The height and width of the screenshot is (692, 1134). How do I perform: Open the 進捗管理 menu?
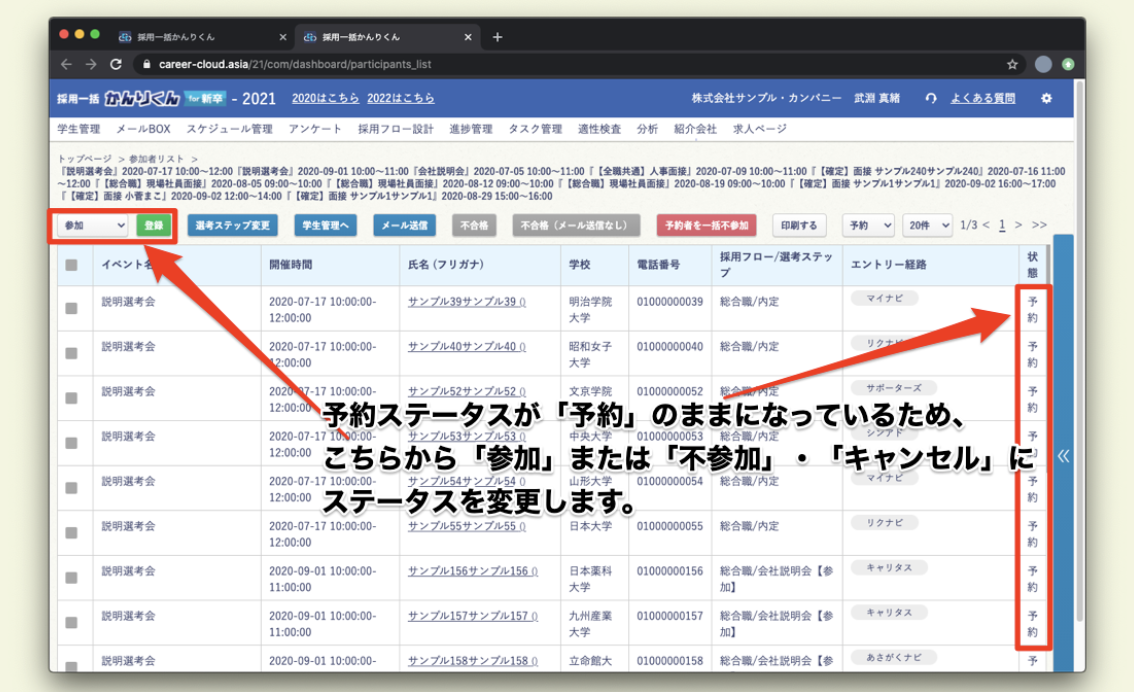pos(471,129)
